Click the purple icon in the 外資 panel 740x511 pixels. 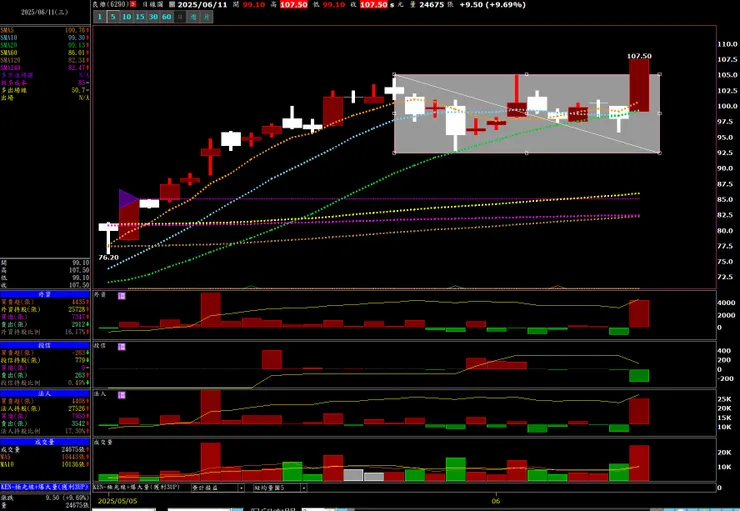coord(122,296)
